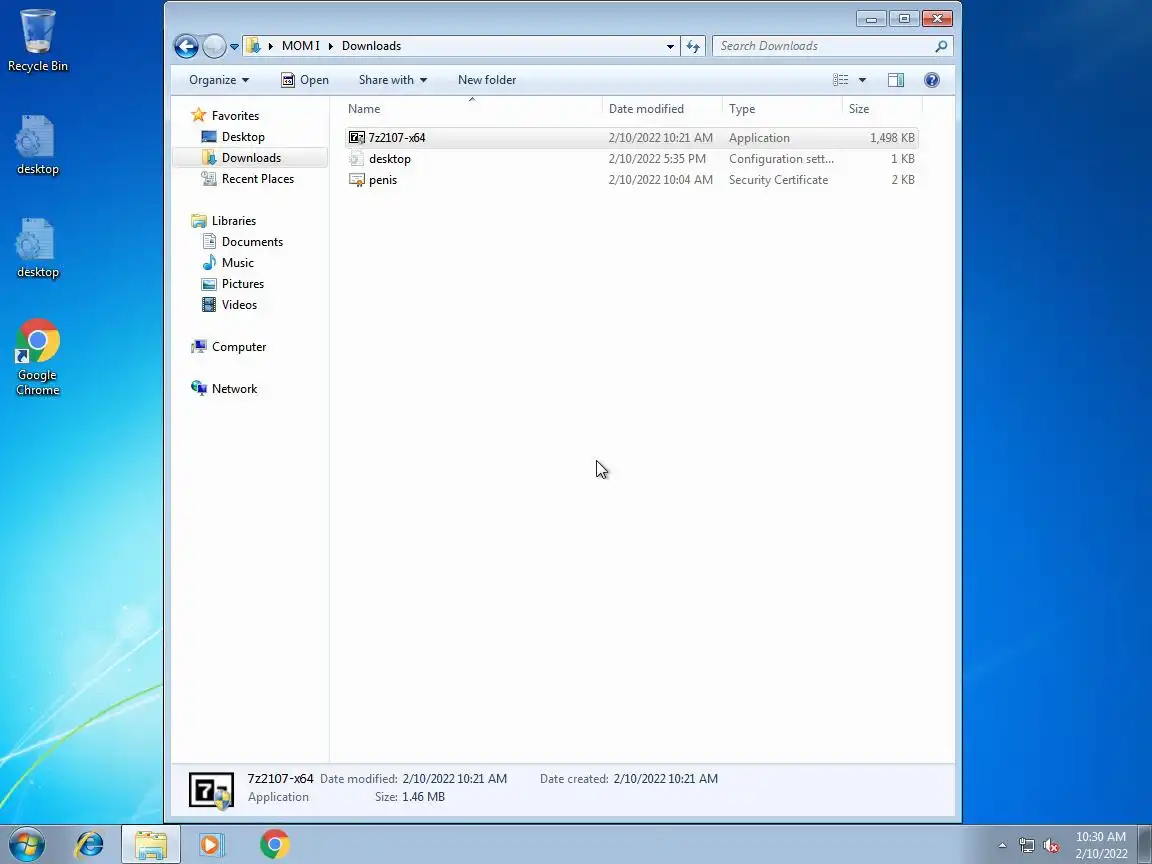1152x864 pixels.
Task: Click Downloads breadcrumb in address bar
Action: (x=371, y=46)
